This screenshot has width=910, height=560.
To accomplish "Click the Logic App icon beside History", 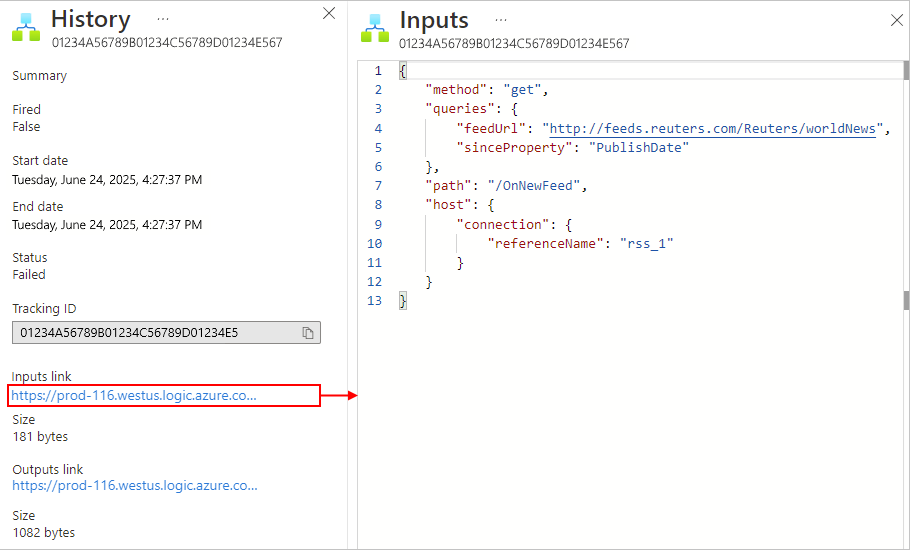I will click(x=26, y=27).
